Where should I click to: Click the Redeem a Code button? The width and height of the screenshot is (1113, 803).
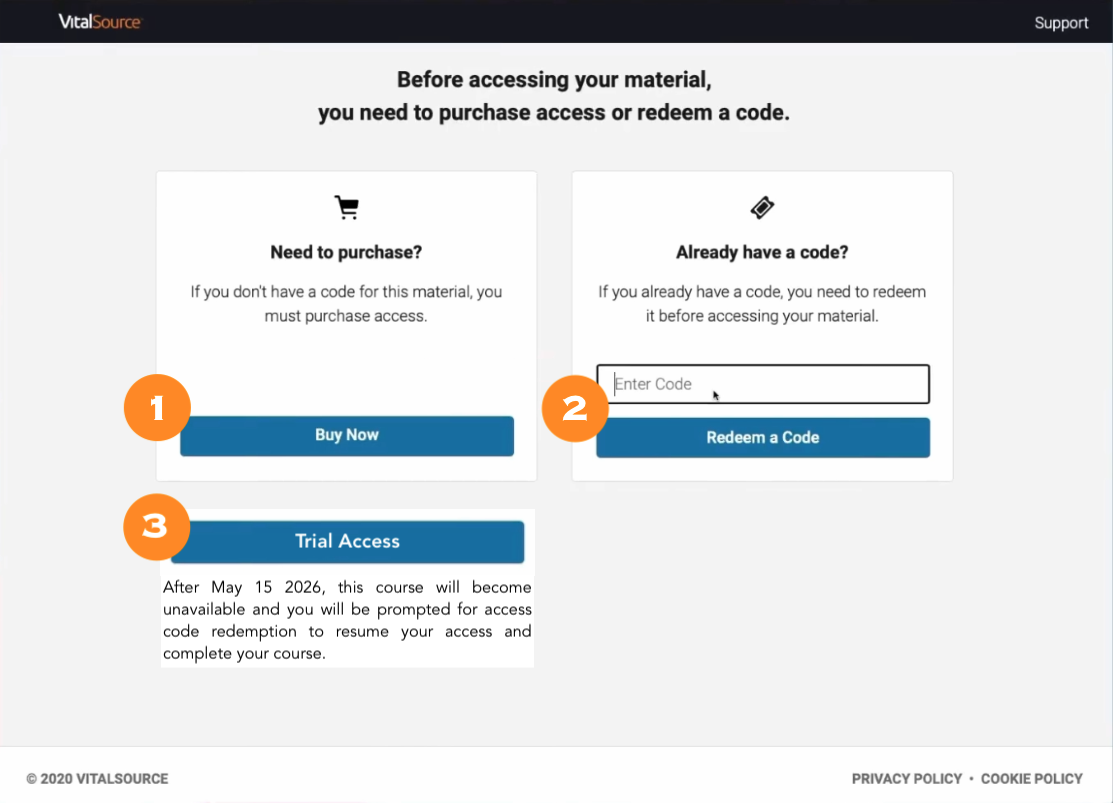[x=762, y=437]
